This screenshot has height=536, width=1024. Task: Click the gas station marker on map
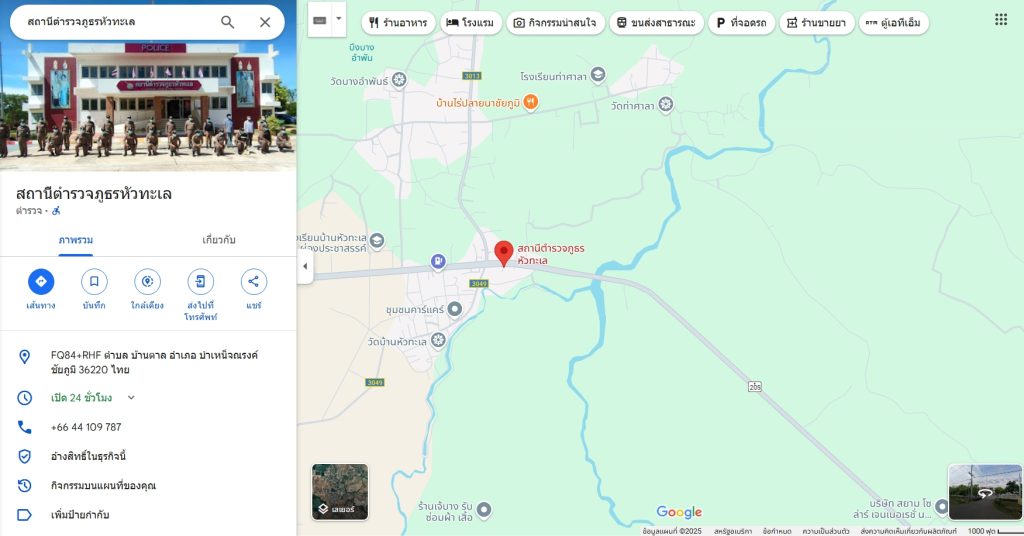pos(438,262)
